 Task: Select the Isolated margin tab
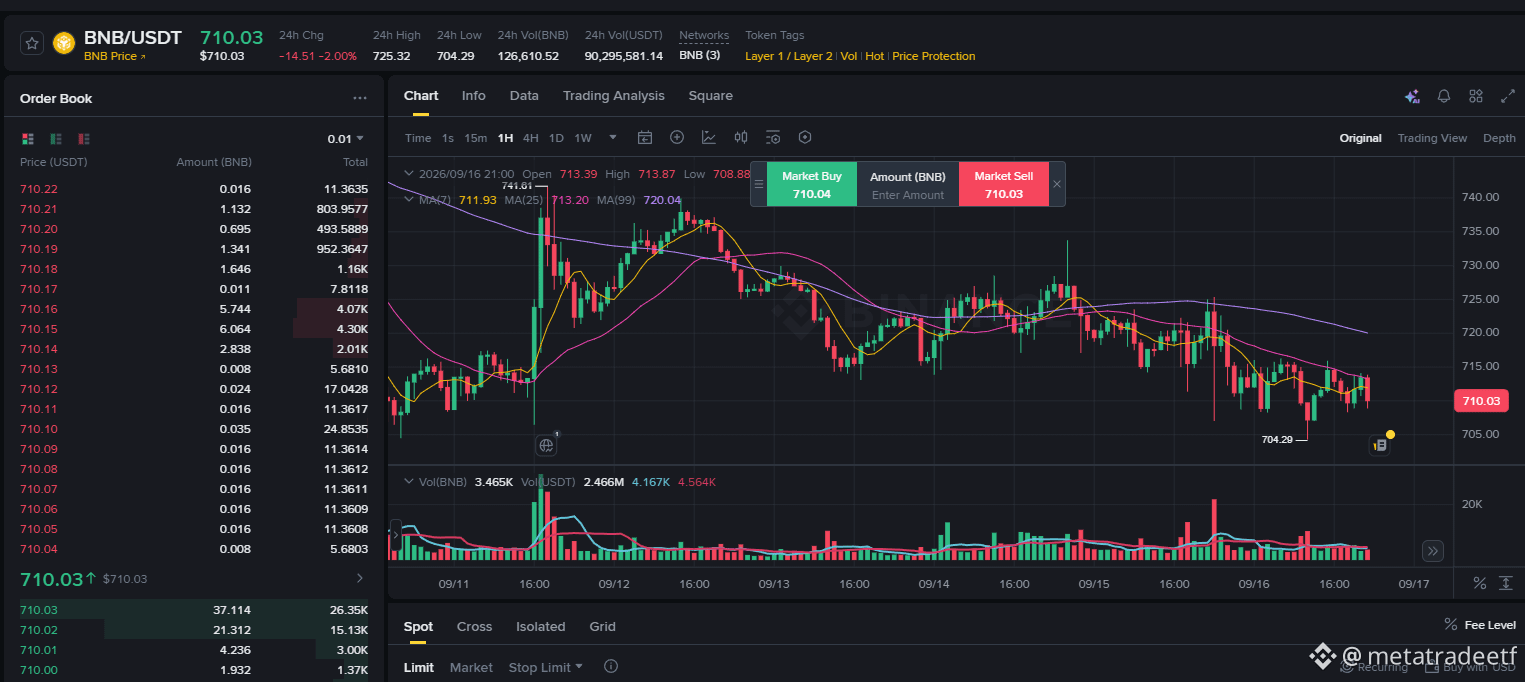pyautogui.click(x=540, y=627)
